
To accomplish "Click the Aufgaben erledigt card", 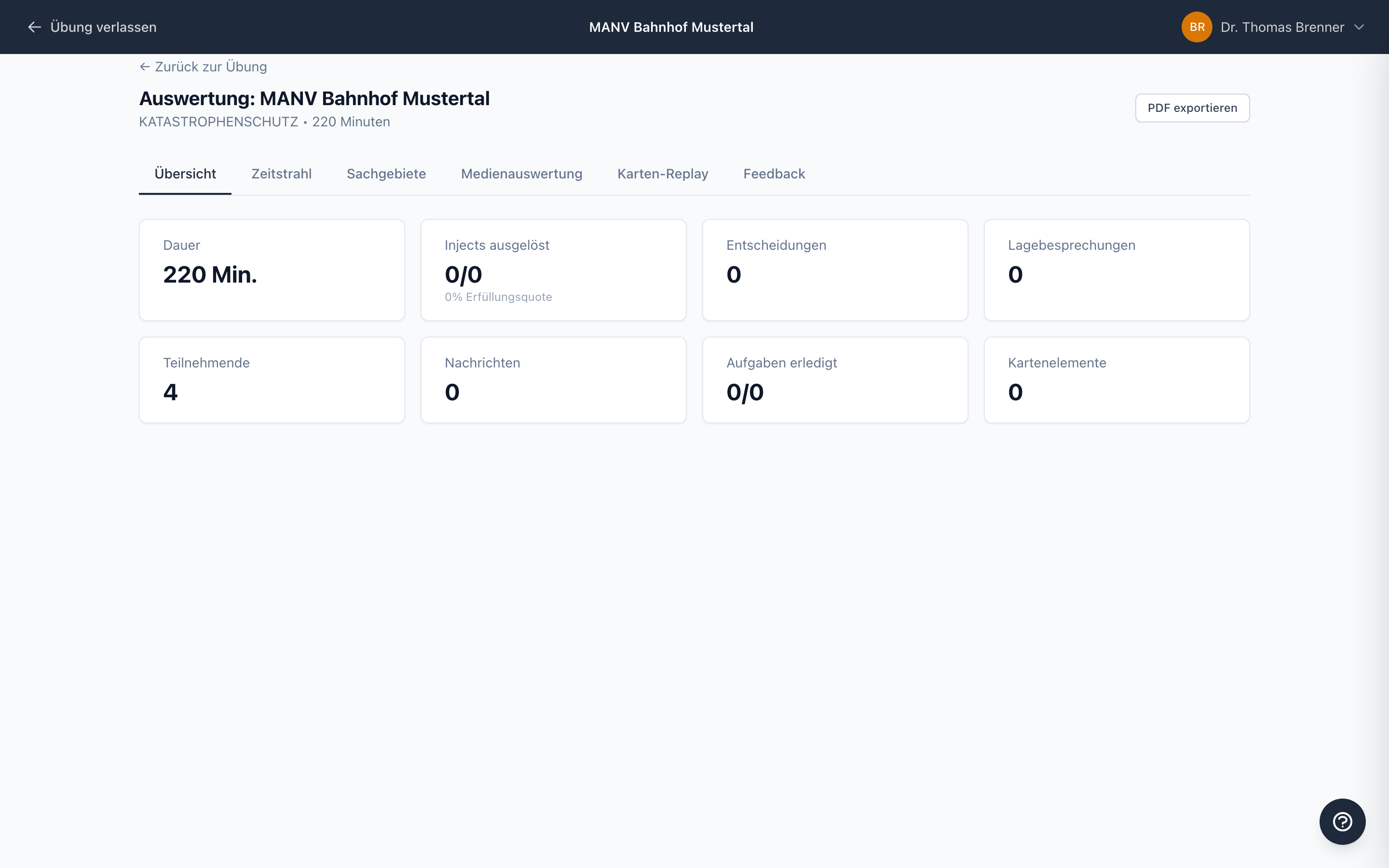I will (x=834, y=380).
